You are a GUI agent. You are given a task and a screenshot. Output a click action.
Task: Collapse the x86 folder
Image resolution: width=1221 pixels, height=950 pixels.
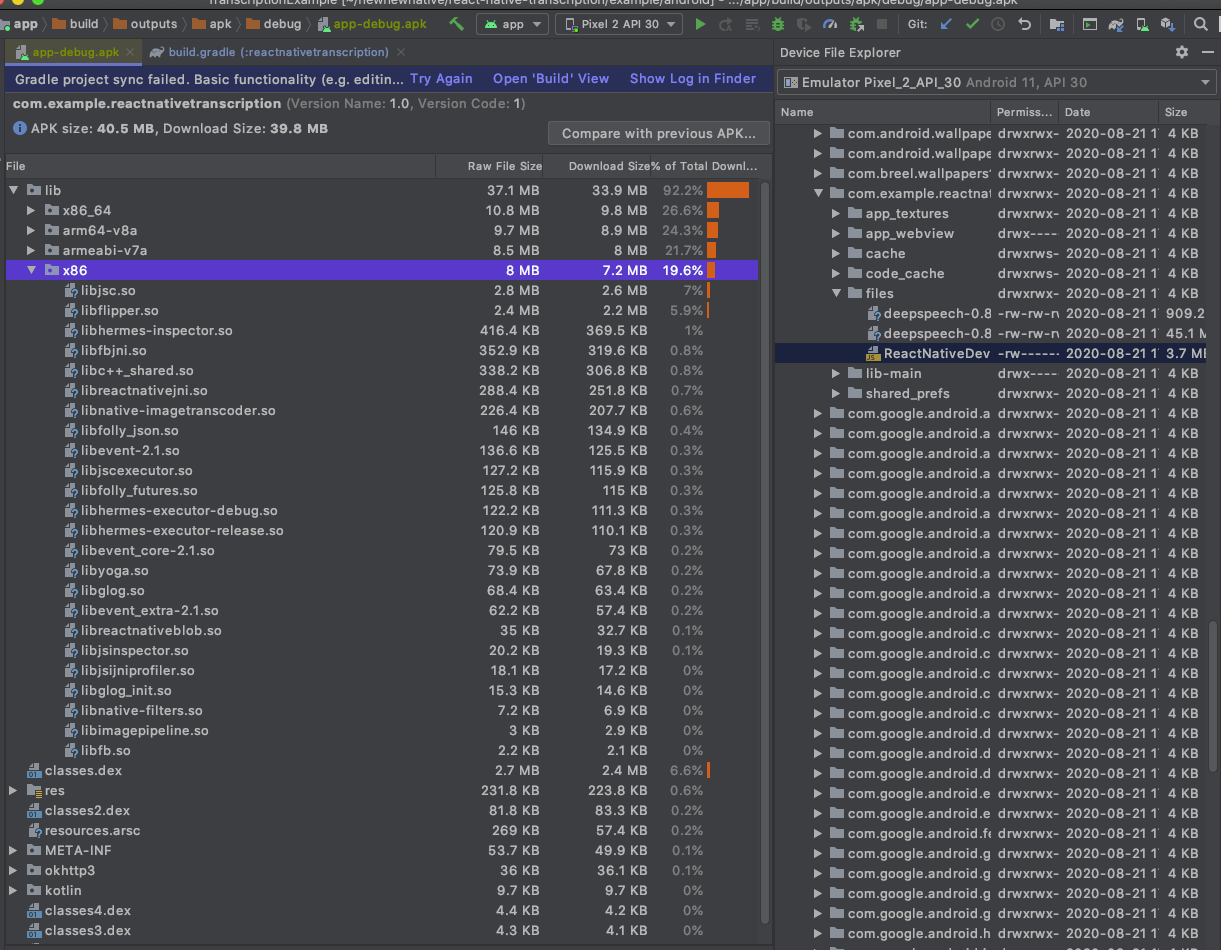click(32, 270)
